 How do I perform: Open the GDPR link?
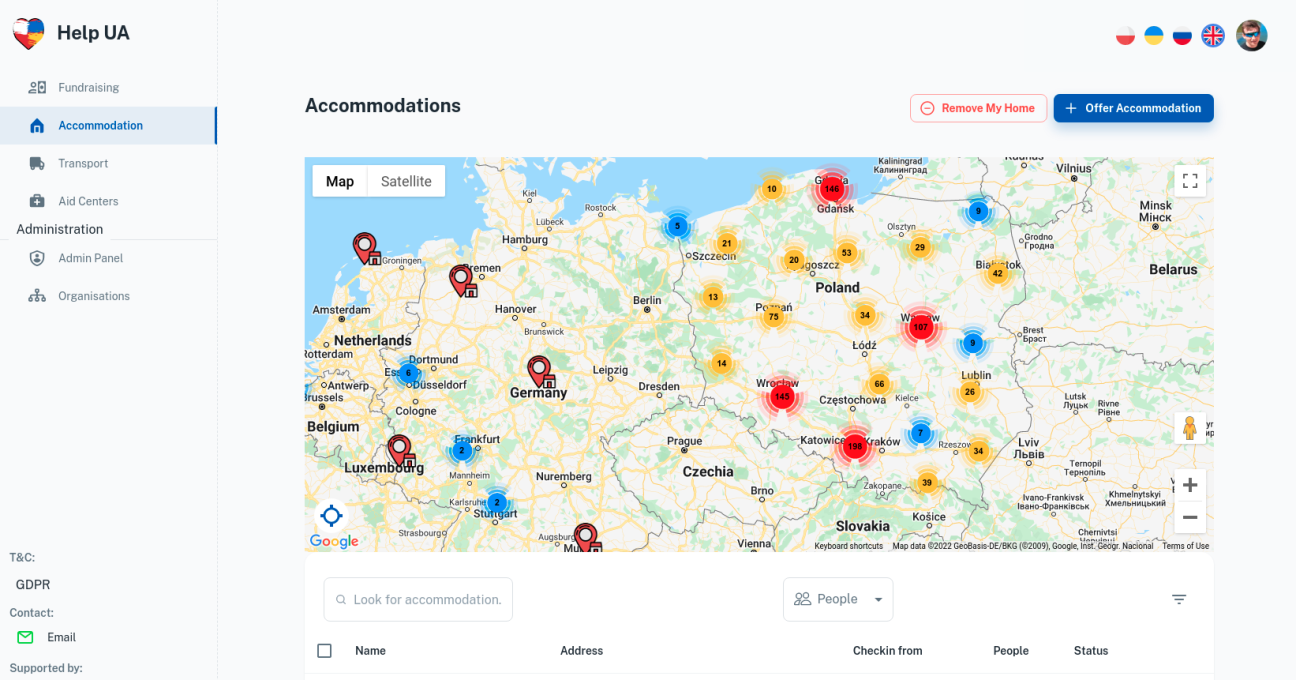(x=33, y=585)
